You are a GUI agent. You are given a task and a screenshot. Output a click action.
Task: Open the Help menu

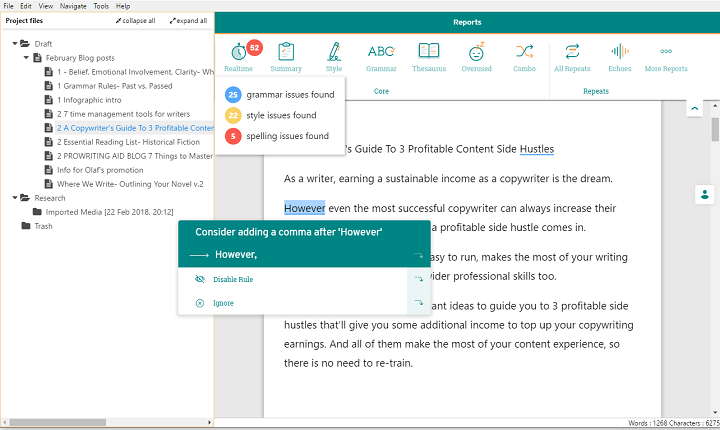pyautogui.click(x=123, y=6)
